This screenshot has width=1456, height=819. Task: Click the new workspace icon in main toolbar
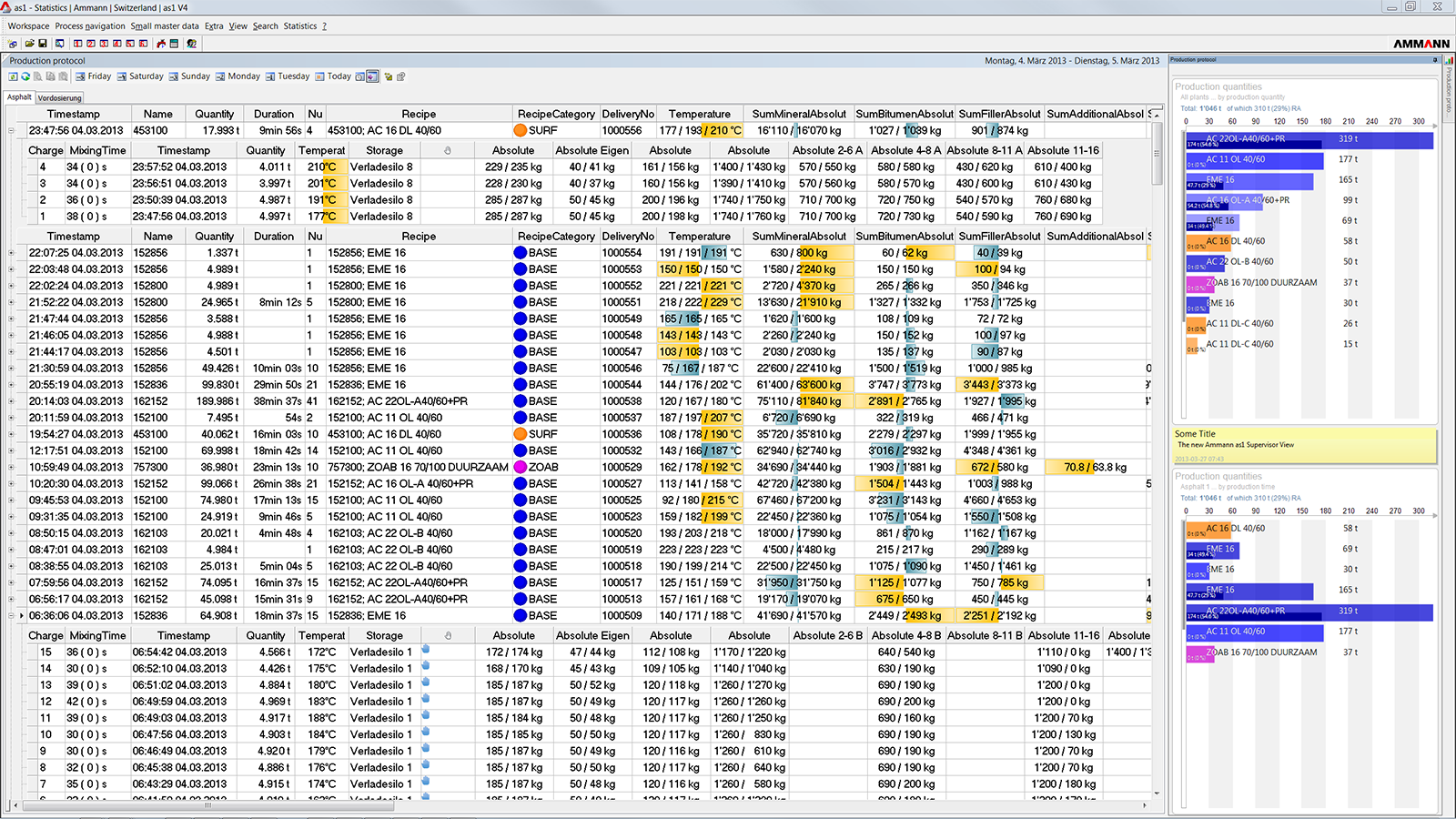click(x=13, y=44)
